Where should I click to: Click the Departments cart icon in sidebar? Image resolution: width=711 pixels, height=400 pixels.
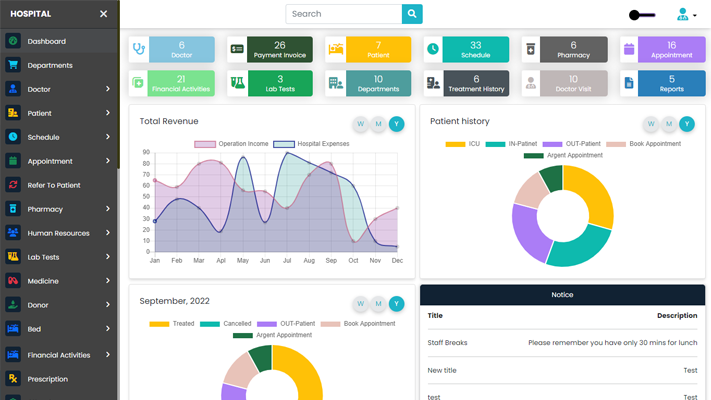tap(13, 65)
